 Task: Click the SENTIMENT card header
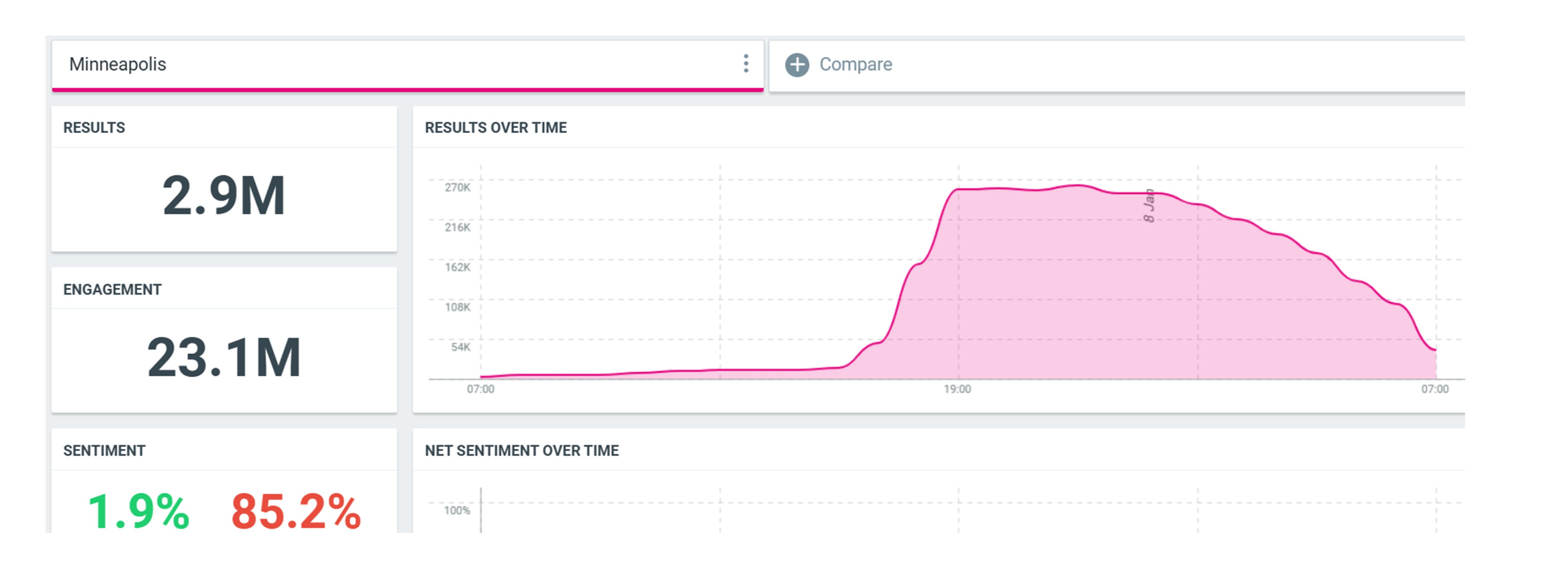coord(104,451)
